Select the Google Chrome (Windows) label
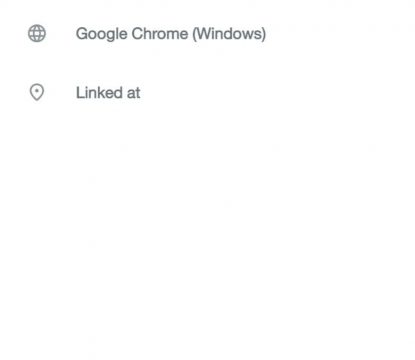The height and width of the screenshot is (360, 415). (x=171, y=34)
